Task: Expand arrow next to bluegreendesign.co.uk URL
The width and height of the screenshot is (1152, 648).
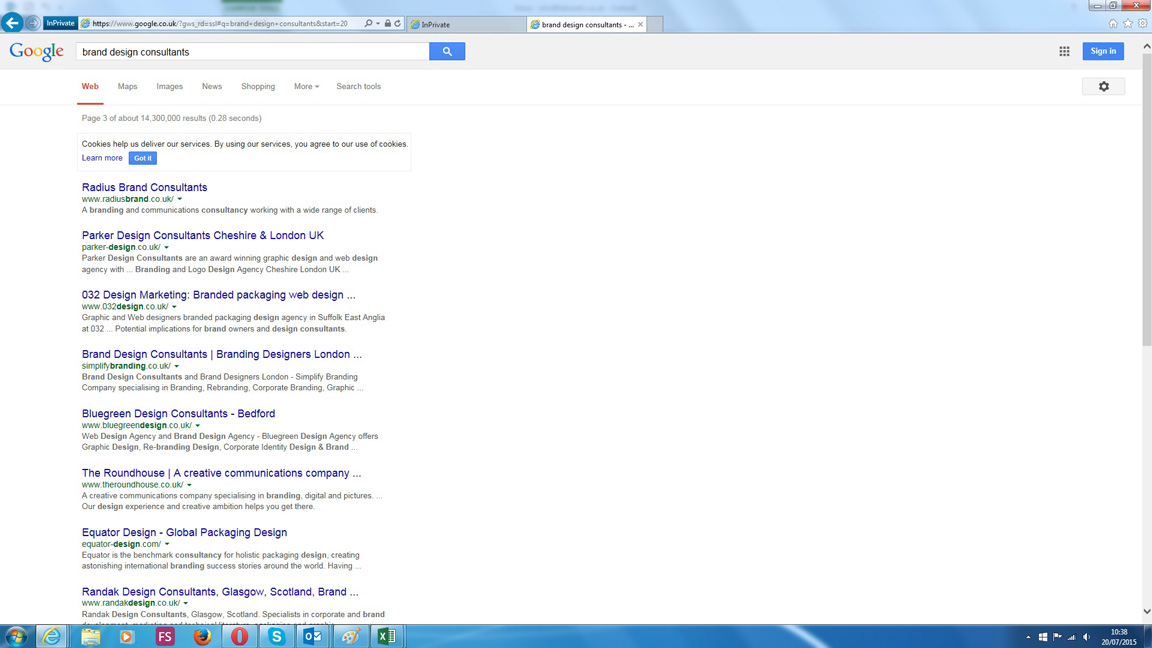Action: [x=198, y=426]
